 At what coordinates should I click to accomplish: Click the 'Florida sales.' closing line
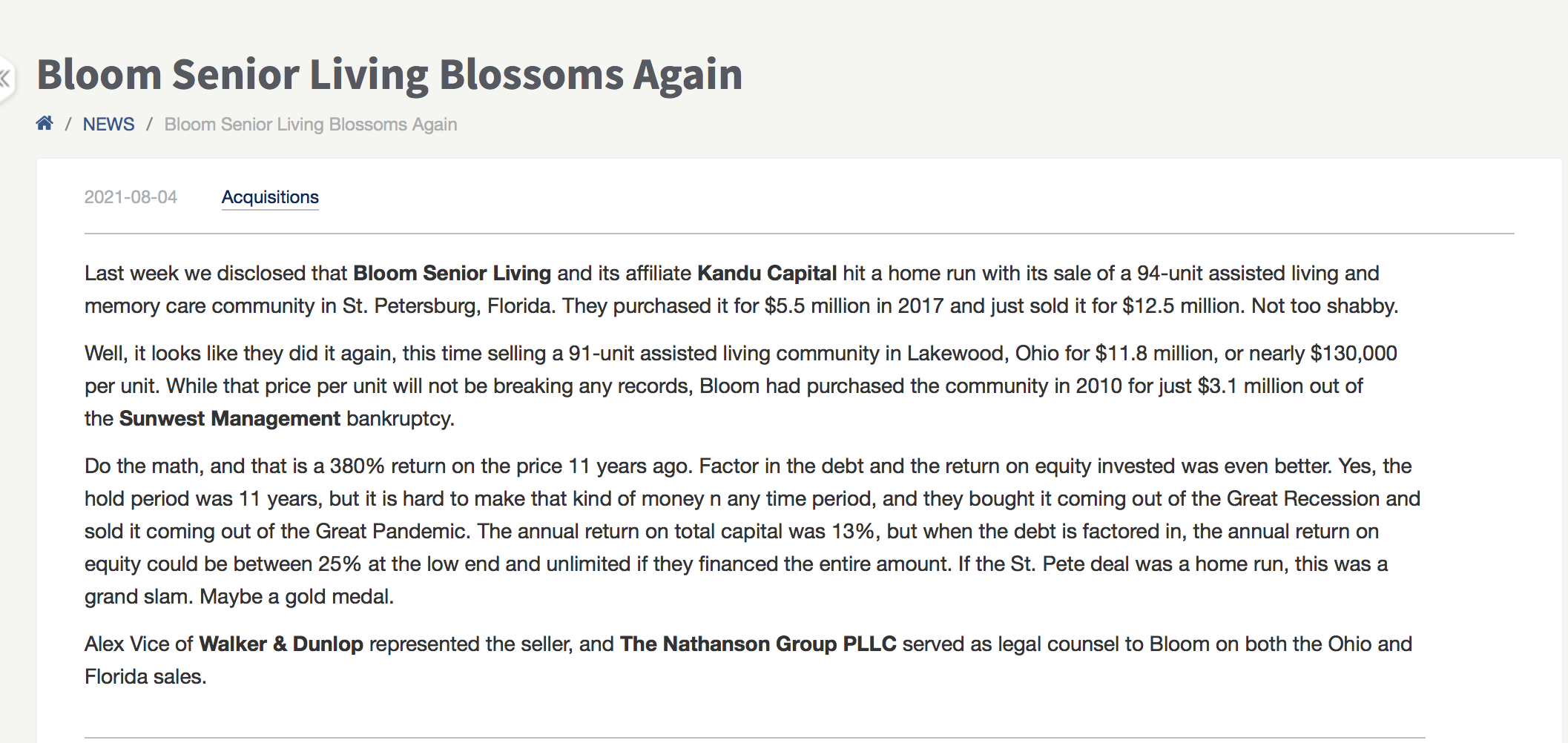(145, 676)
